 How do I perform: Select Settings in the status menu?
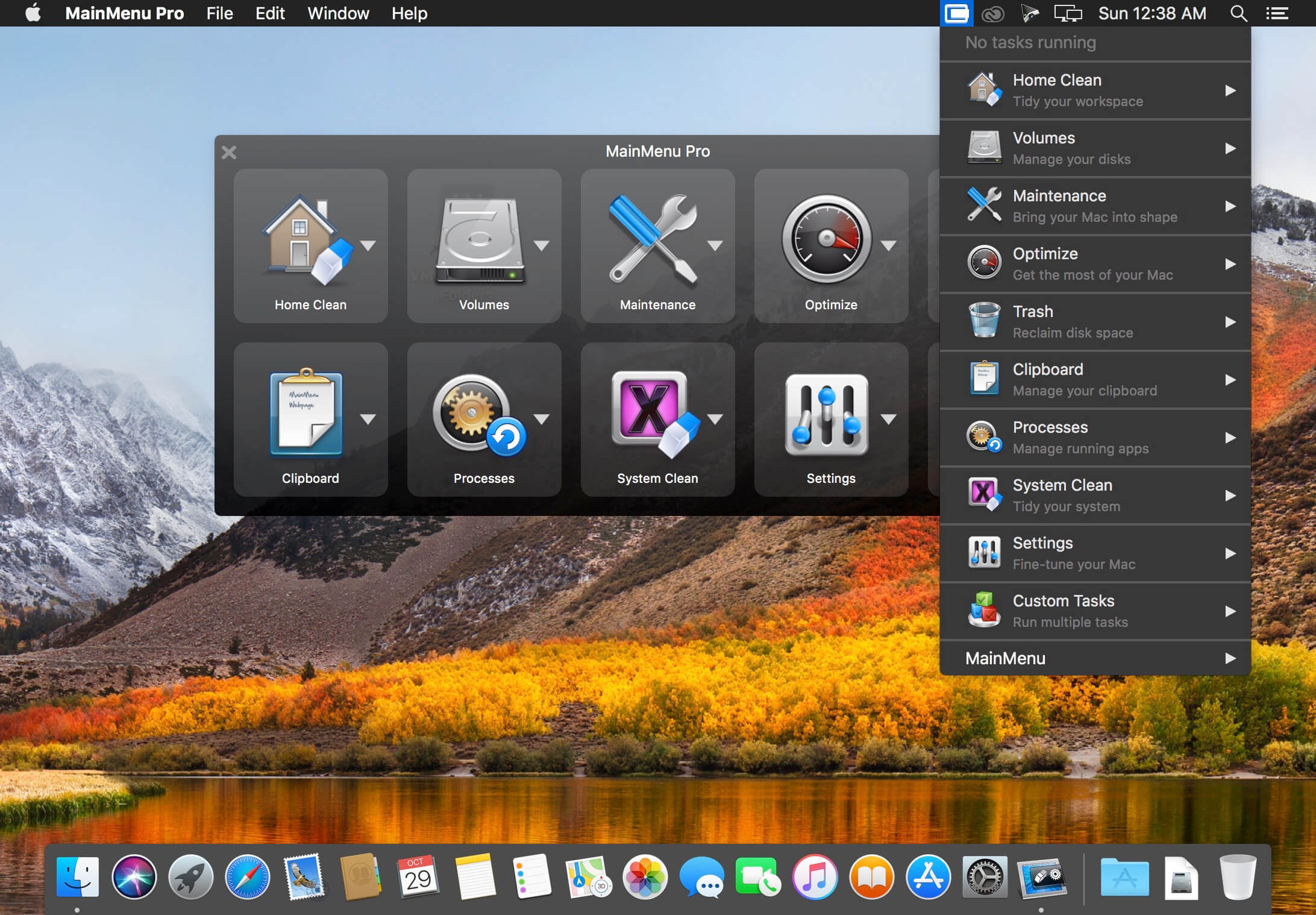point(1095,553)
